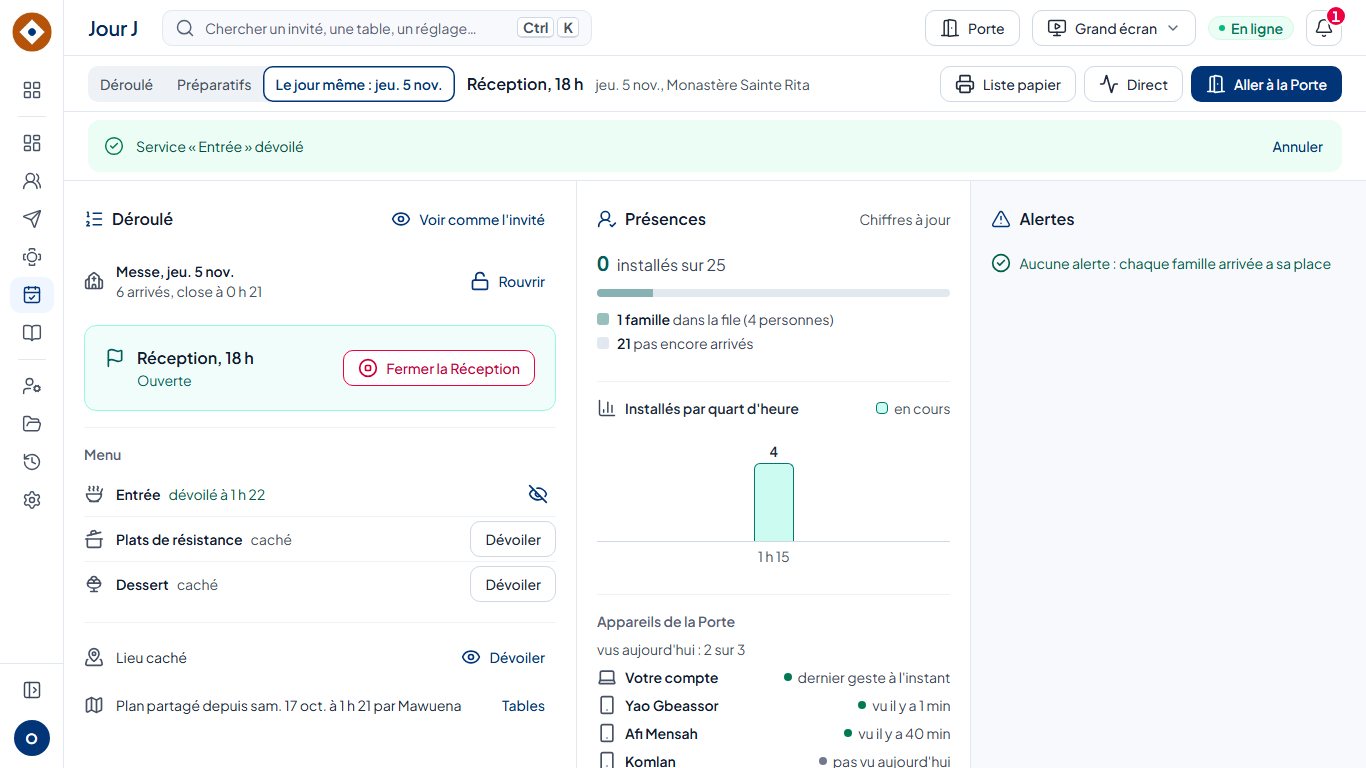This screenshot has height=768, width=1366.
Task: Open the user-settings icon in sidebar
Action: coord(32,386)
